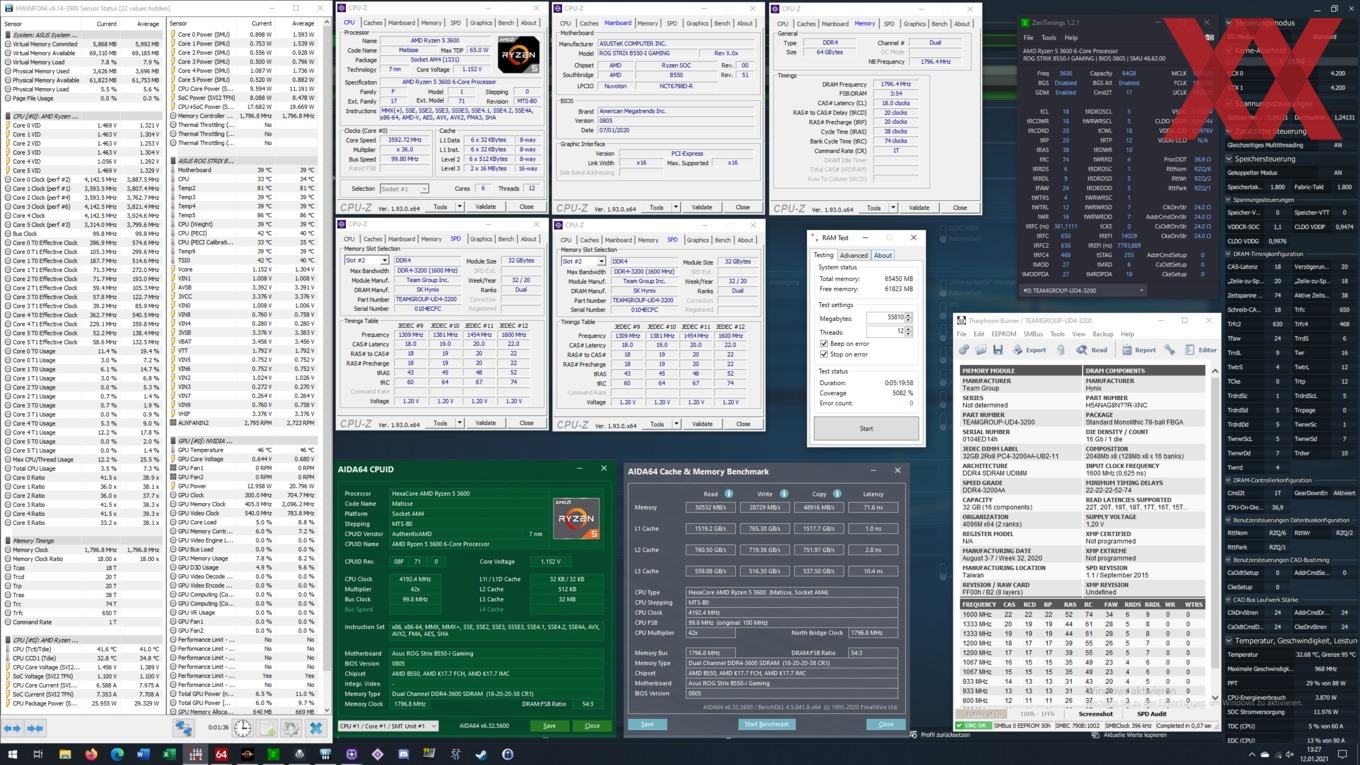
Task: Click Close in AIDA64 Cache & Memory Benchmark
Action: coord(885,724)
